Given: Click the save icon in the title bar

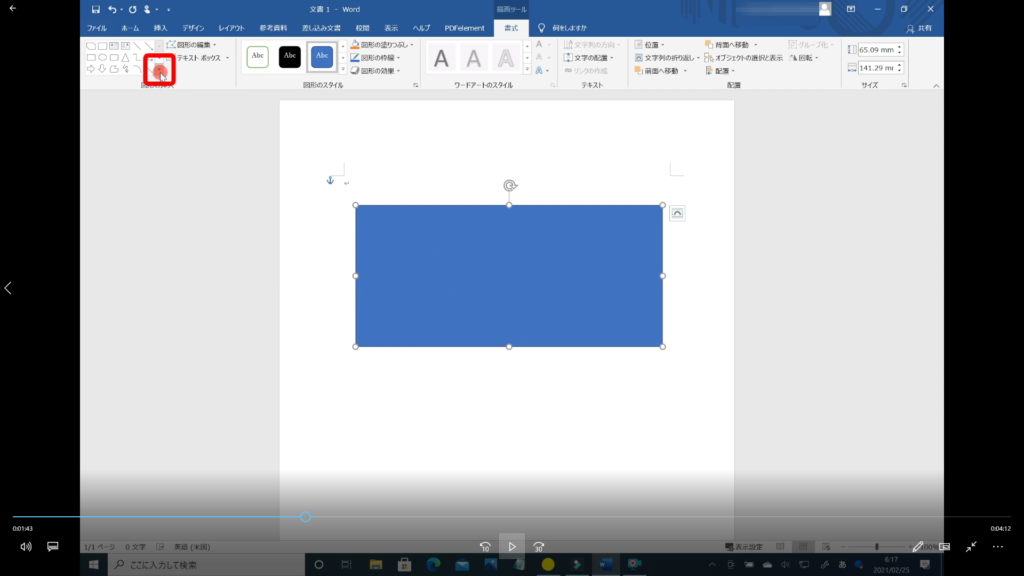Looking at the screenshot, I should pyautogui.click(x=96, y=9).
